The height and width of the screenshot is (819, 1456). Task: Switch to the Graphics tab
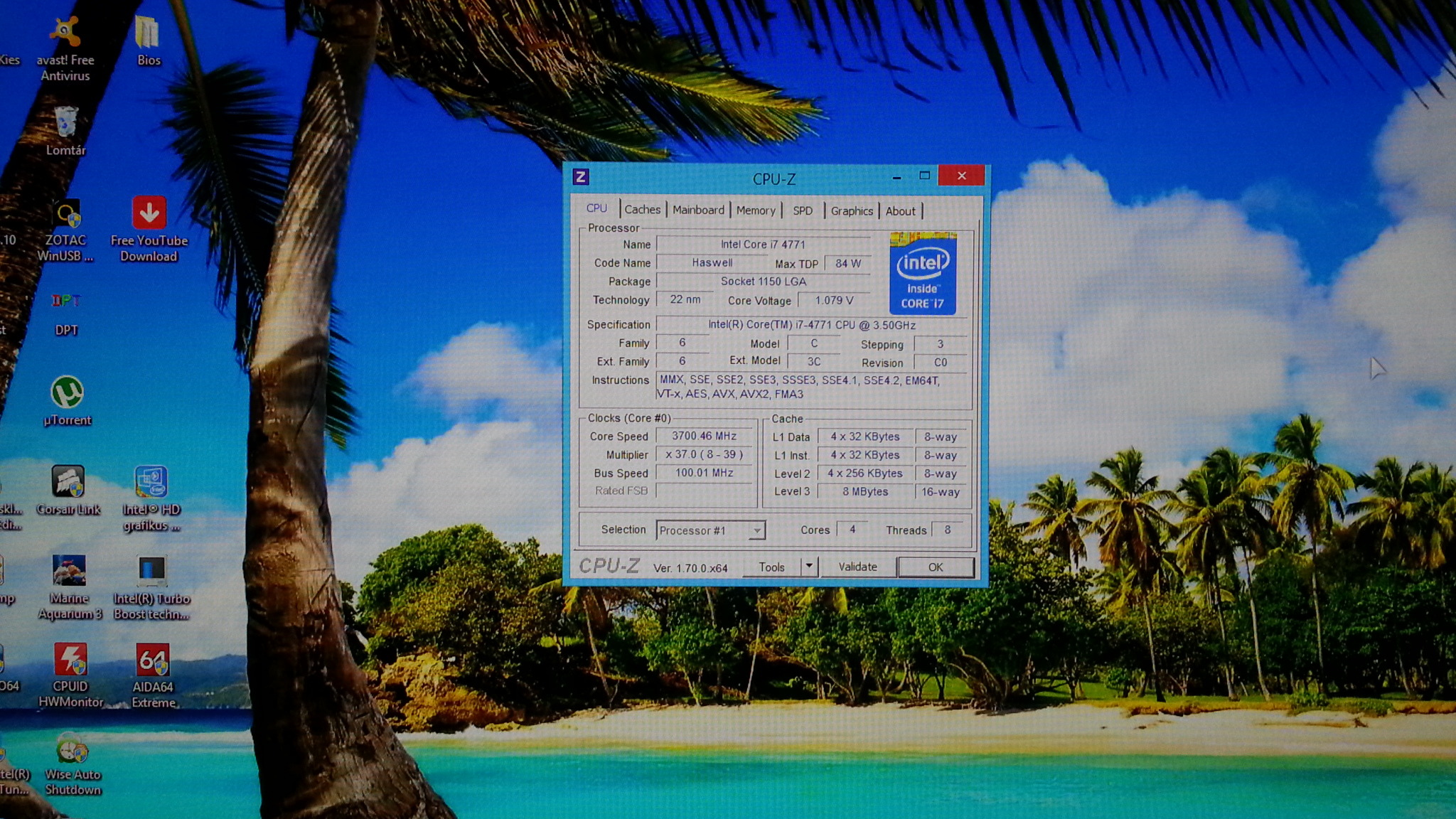pos(852,210)
